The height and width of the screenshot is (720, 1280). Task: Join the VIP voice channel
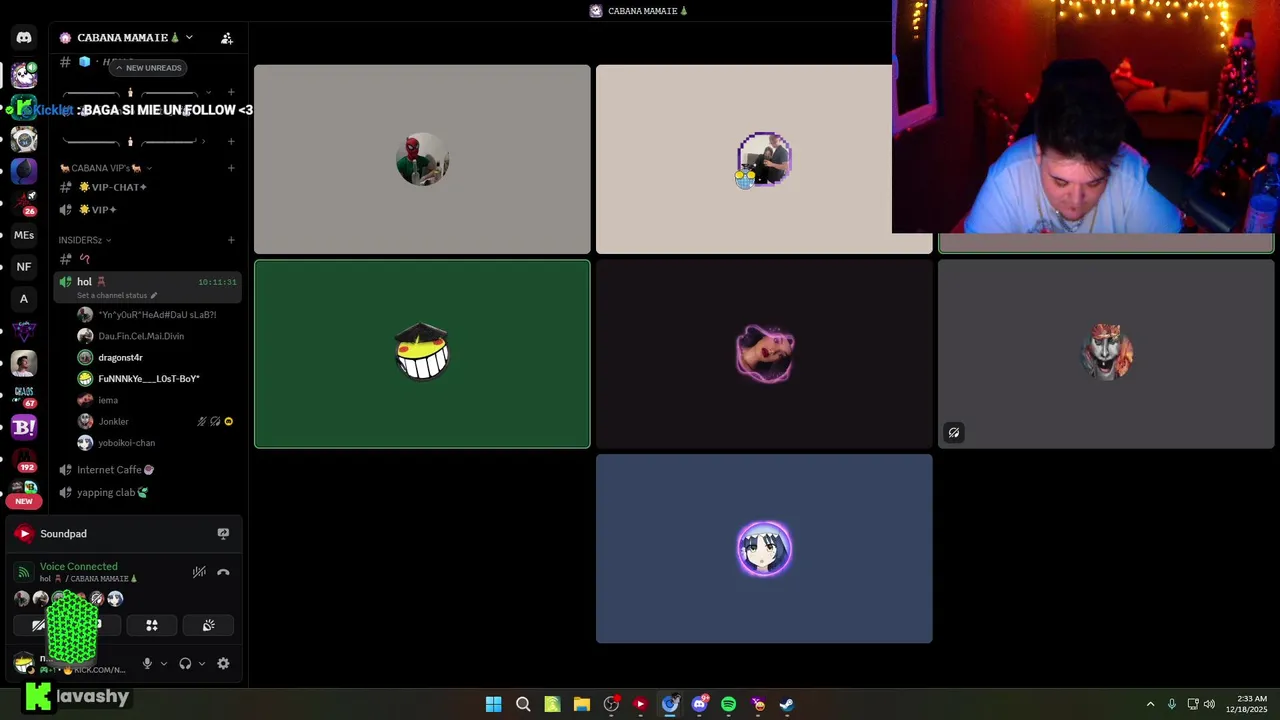tap(148, 210)
